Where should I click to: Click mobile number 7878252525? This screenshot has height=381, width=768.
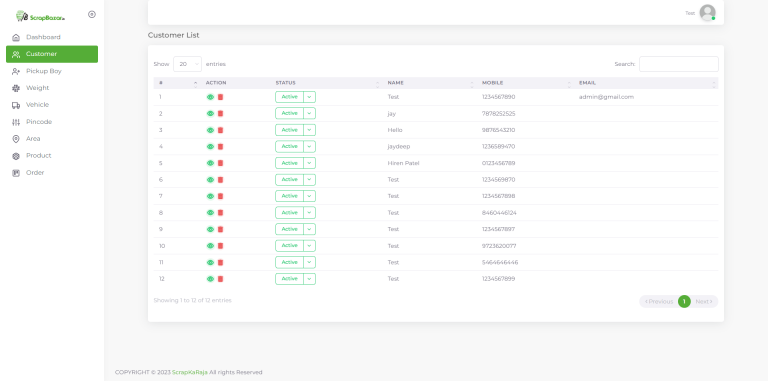point(498,114)
